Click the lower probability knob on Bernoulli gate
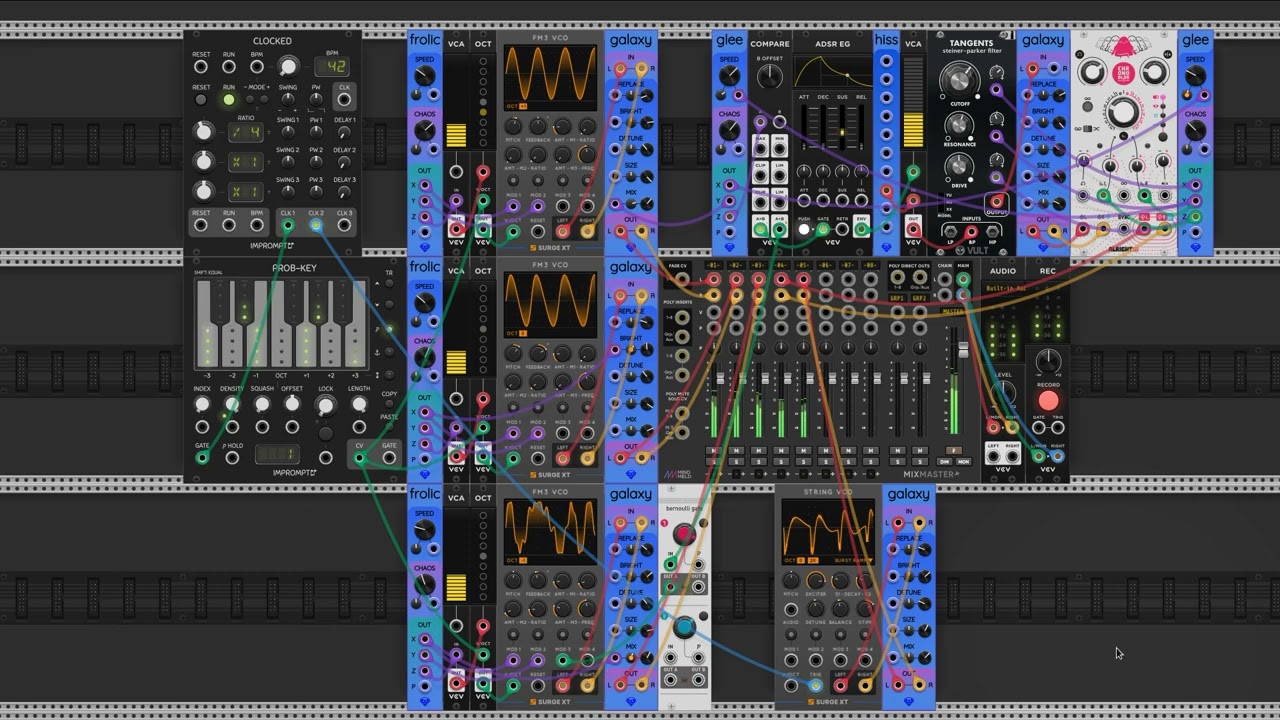1280x720 pixels. point(685,627)
